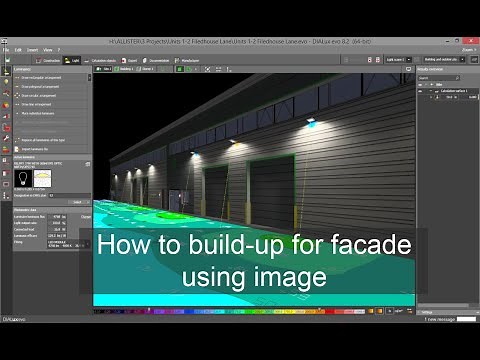Screen dimensions: 480x360
Task: Select the light bulb lamps tool in sidebar
Action: (6, 82)
